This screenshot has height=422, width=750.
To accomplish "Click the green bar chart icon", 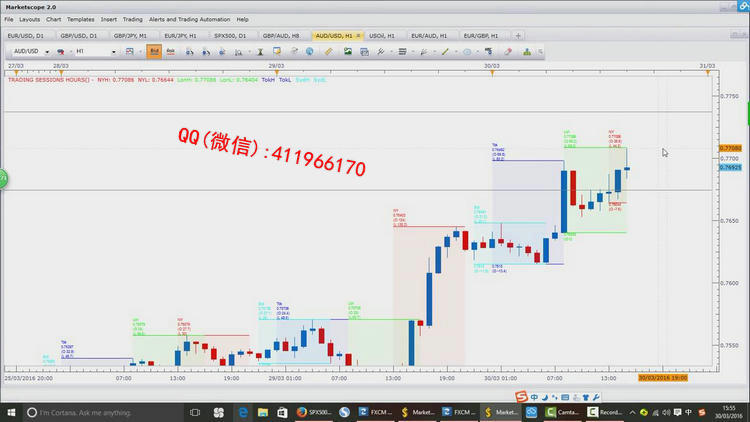I will pos(527,51).
